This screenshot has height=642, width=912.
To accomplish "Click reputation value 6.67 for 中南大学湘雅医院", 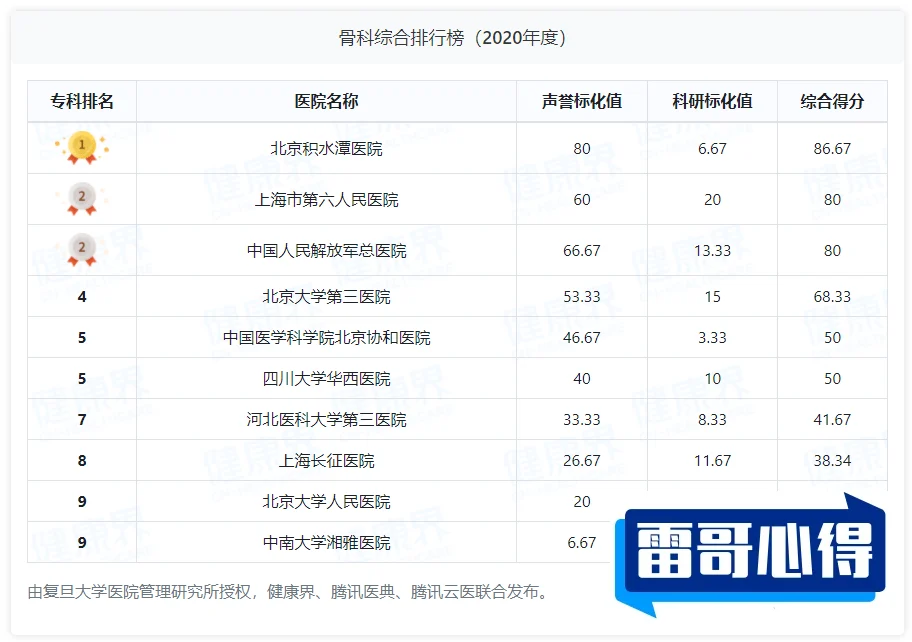I will click(582, 543).
